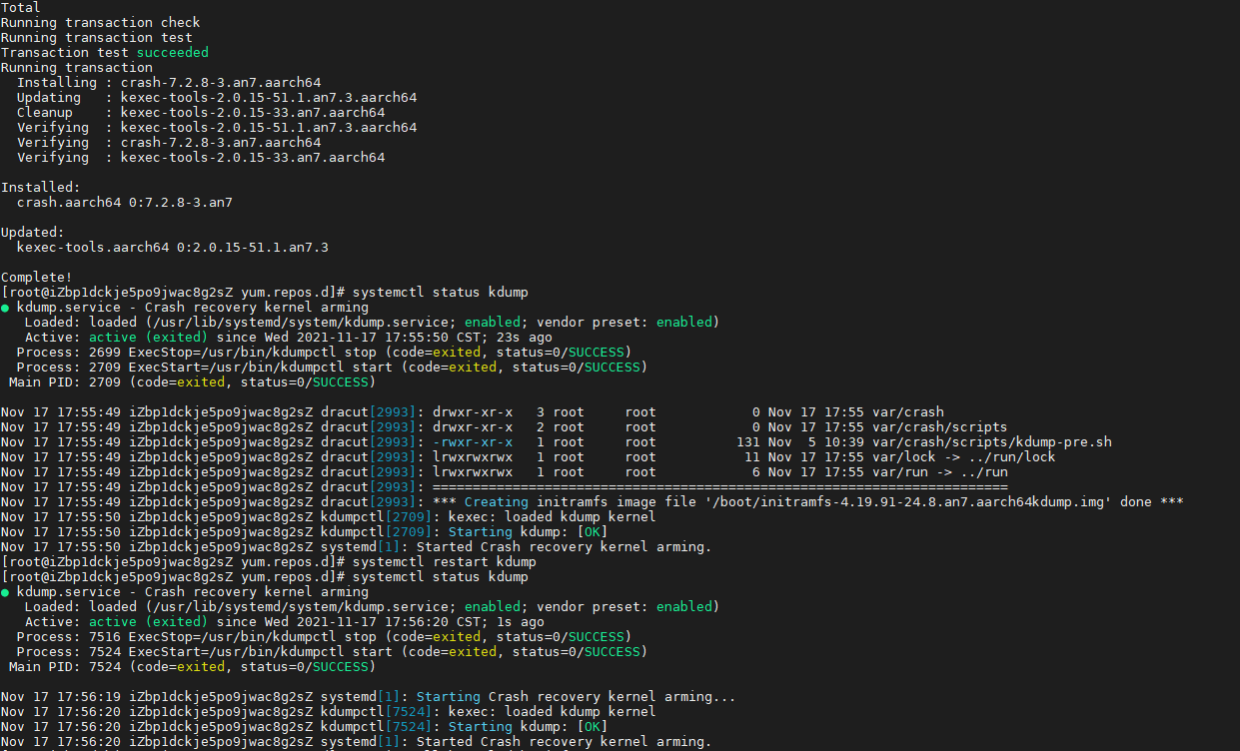
Task: Click the 'var/crash/scripts/kdump-pre.sh' file path
Action: click(992, 442)
